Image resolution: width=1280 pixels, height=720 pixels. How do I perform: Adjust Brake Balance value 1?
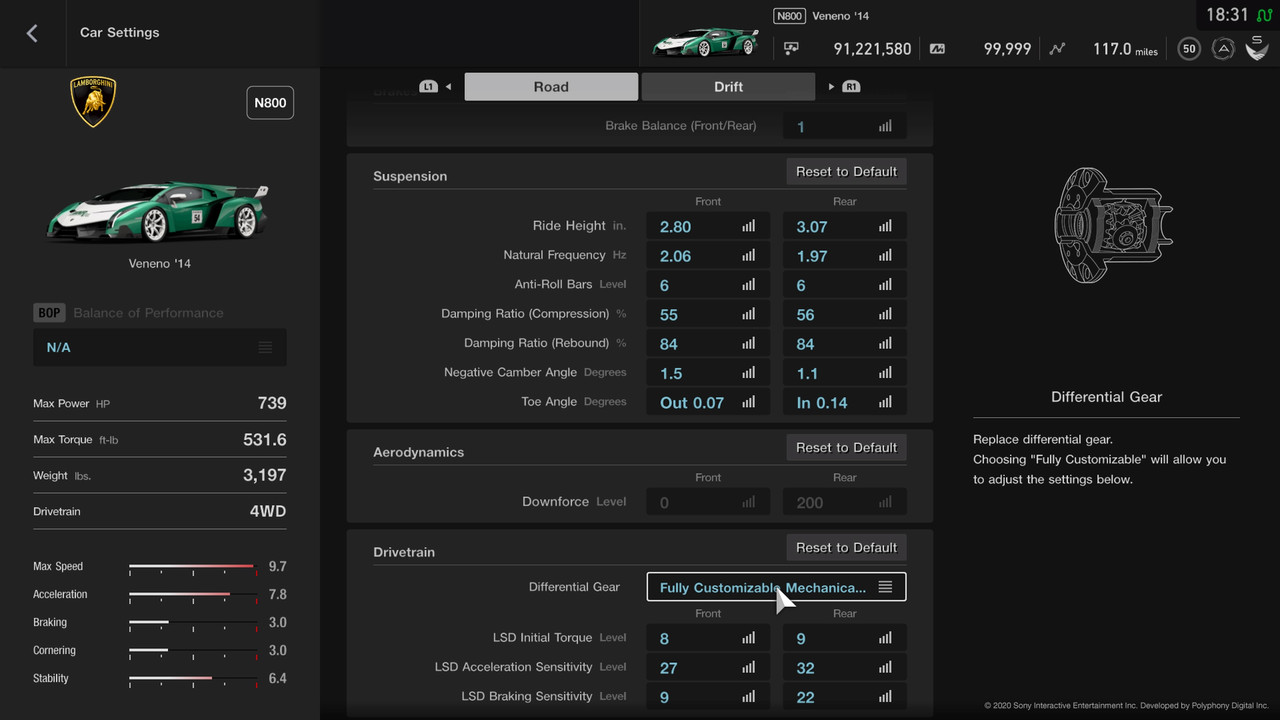(x=845, y=127)
